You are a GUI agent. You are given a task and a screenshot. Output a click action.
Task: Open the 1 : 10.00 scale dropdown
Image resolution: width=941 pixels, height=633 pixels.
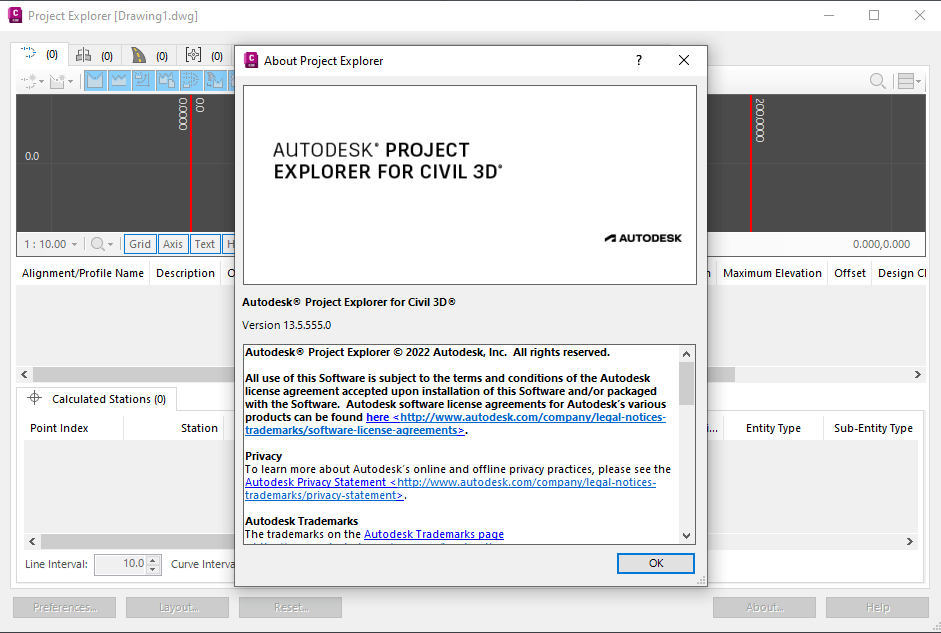pos(50,244)
